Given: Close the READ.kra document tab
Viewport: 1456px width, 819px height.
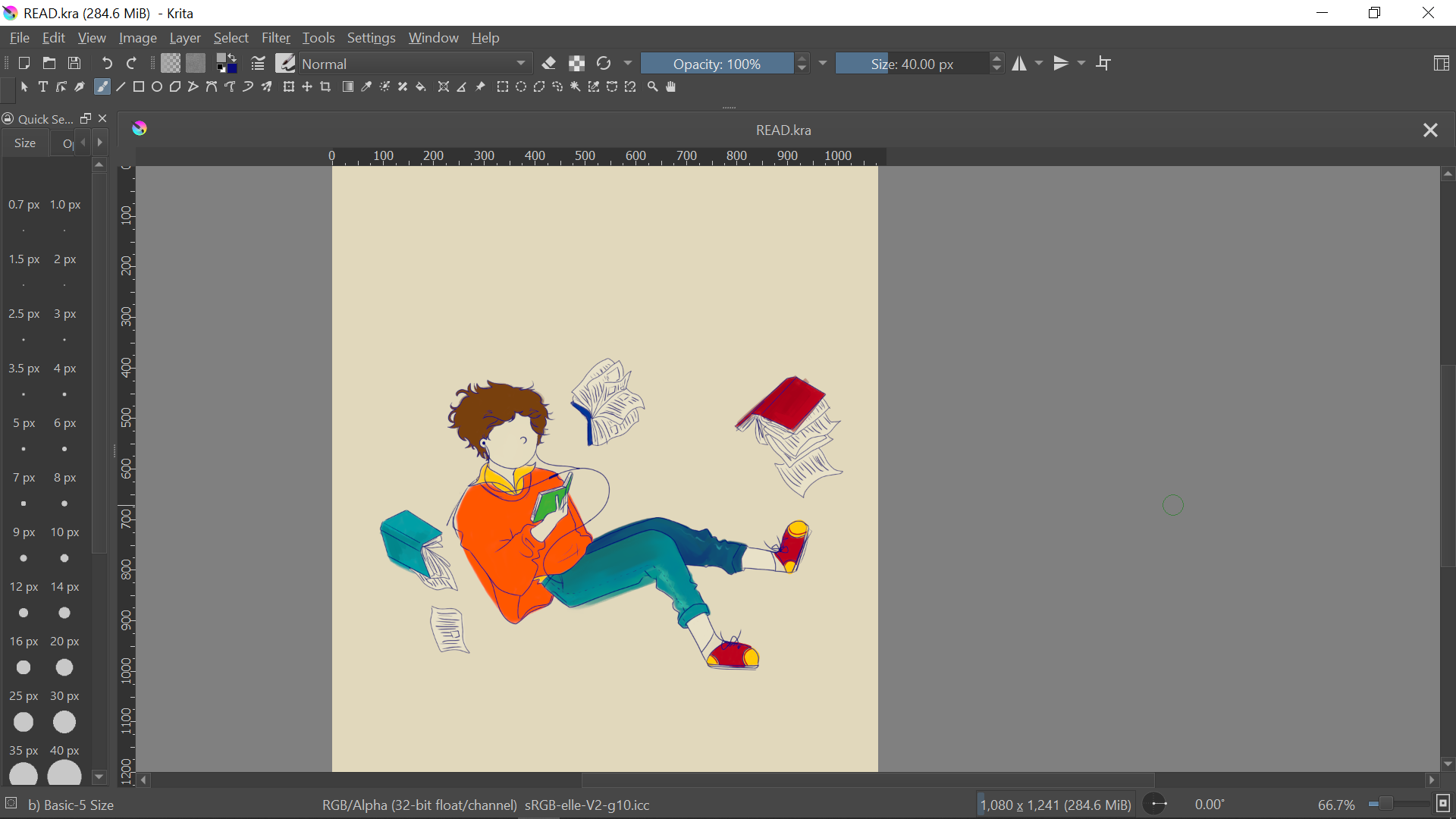Looking at the screenshot, I should [x=1430, y=130].
